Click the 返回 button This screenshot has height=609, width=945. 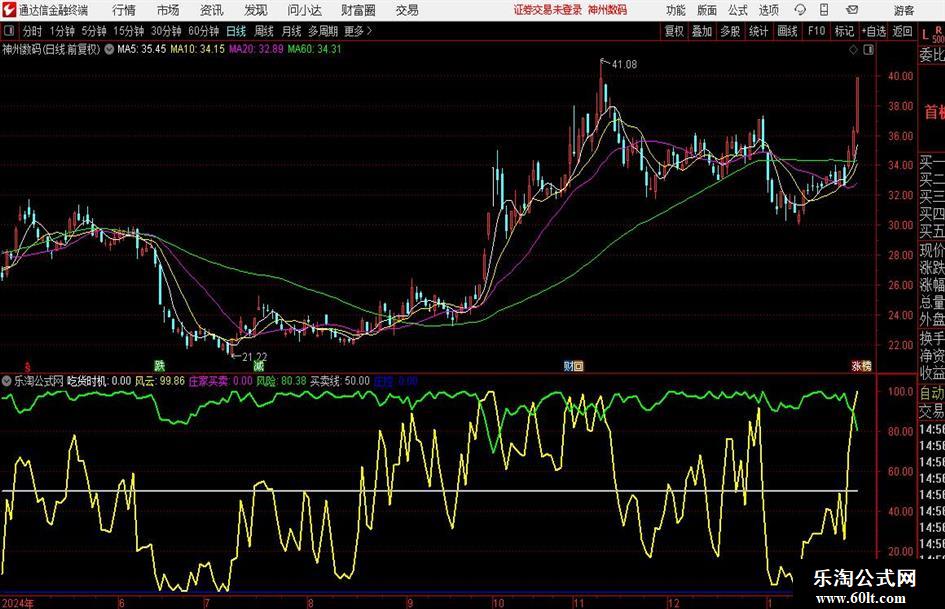click(902, 31)
